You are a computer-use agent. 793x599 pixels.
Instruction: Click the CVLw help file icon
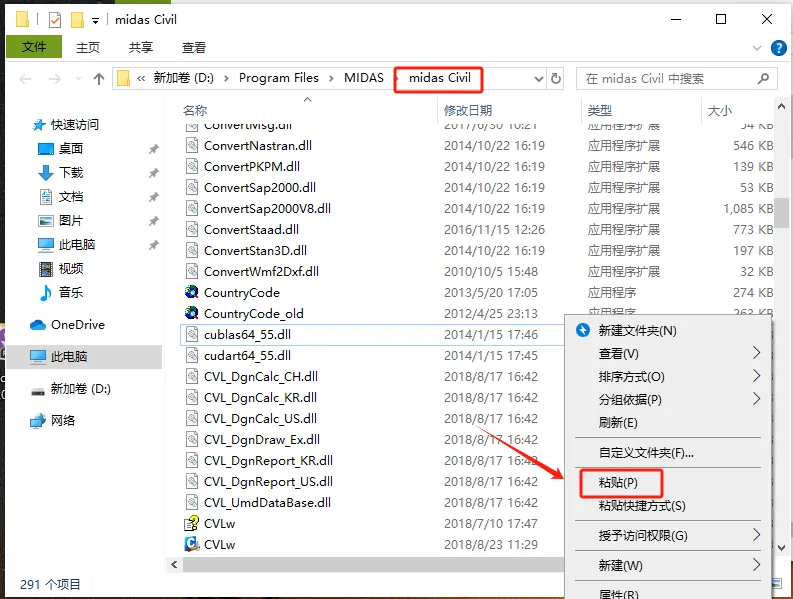click(x=192, y=523)
